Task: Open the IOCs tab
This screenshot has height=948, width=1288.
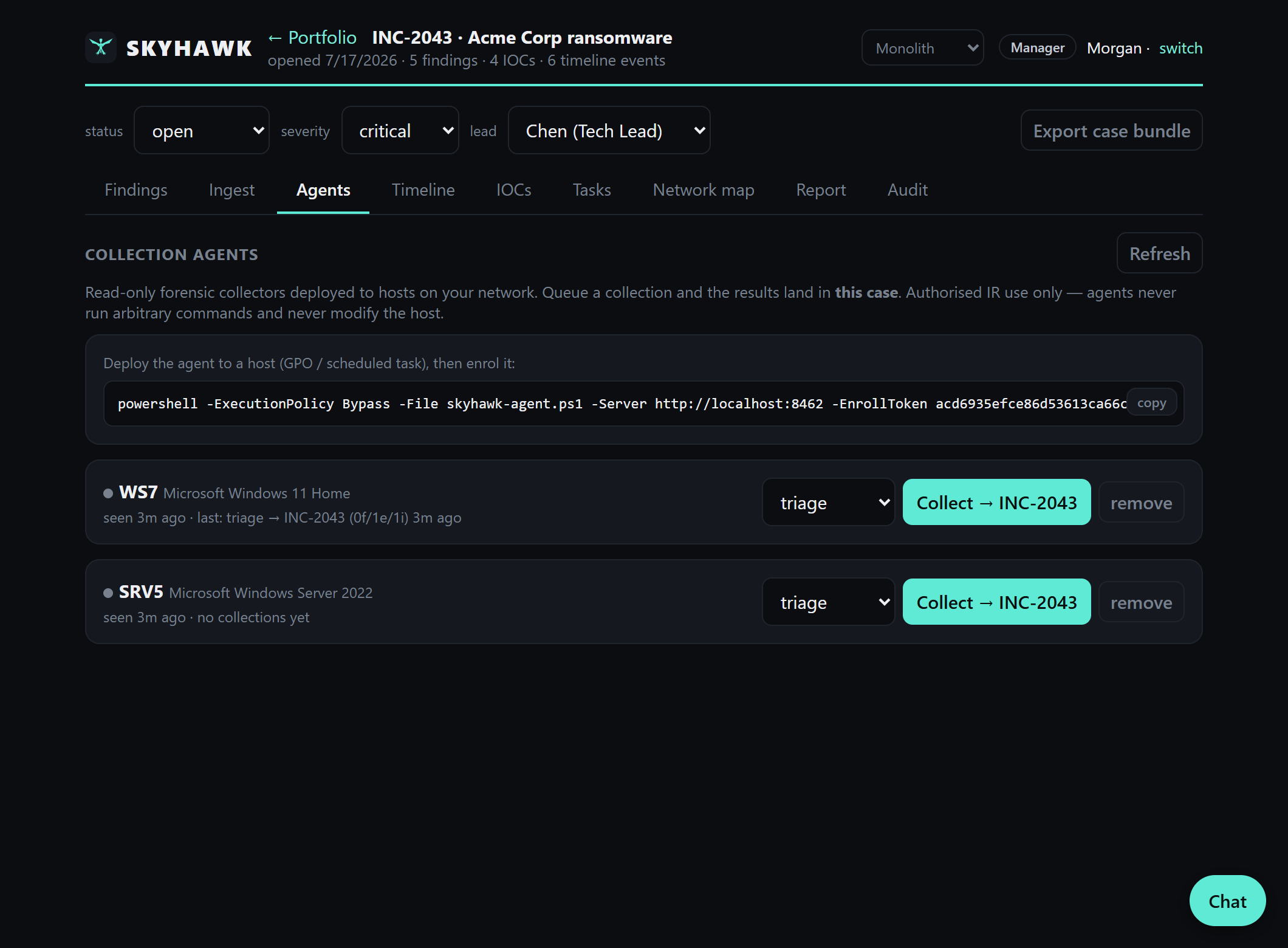Action: [513, 190]
